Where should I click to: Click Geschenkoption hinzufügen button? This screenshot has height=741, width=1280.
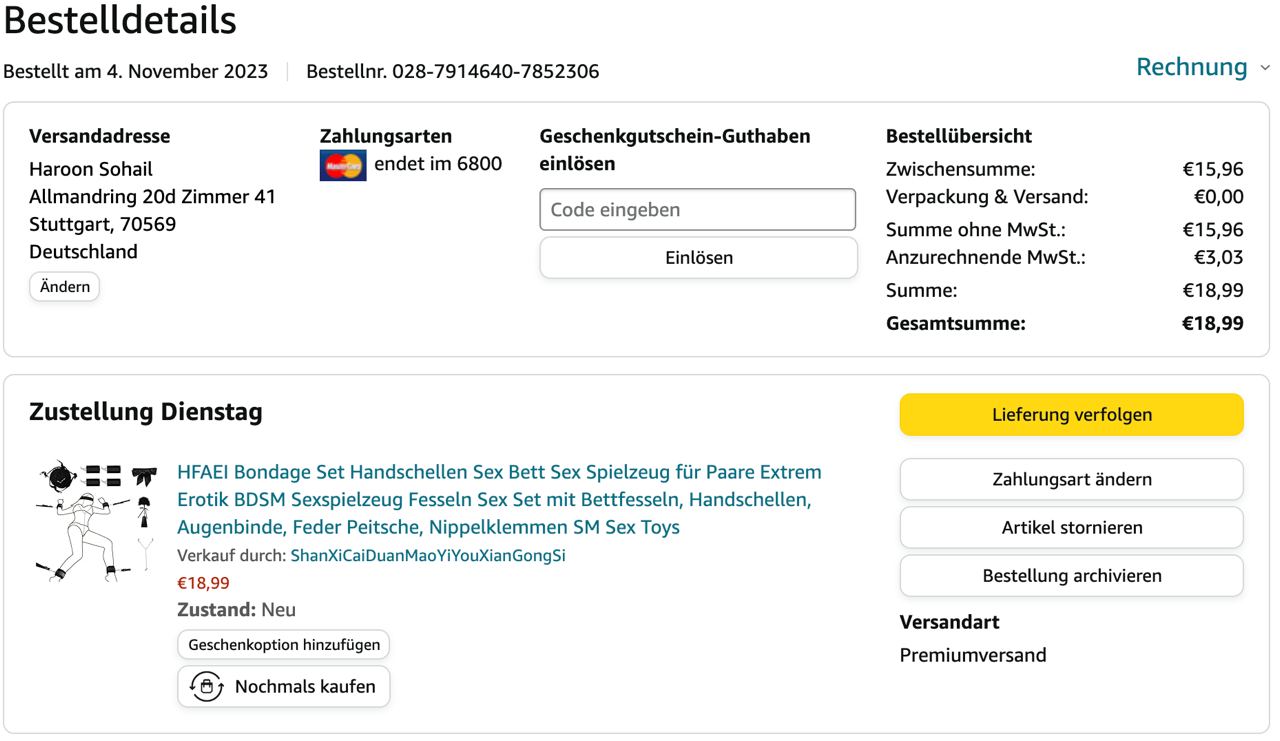pos(284,645)
